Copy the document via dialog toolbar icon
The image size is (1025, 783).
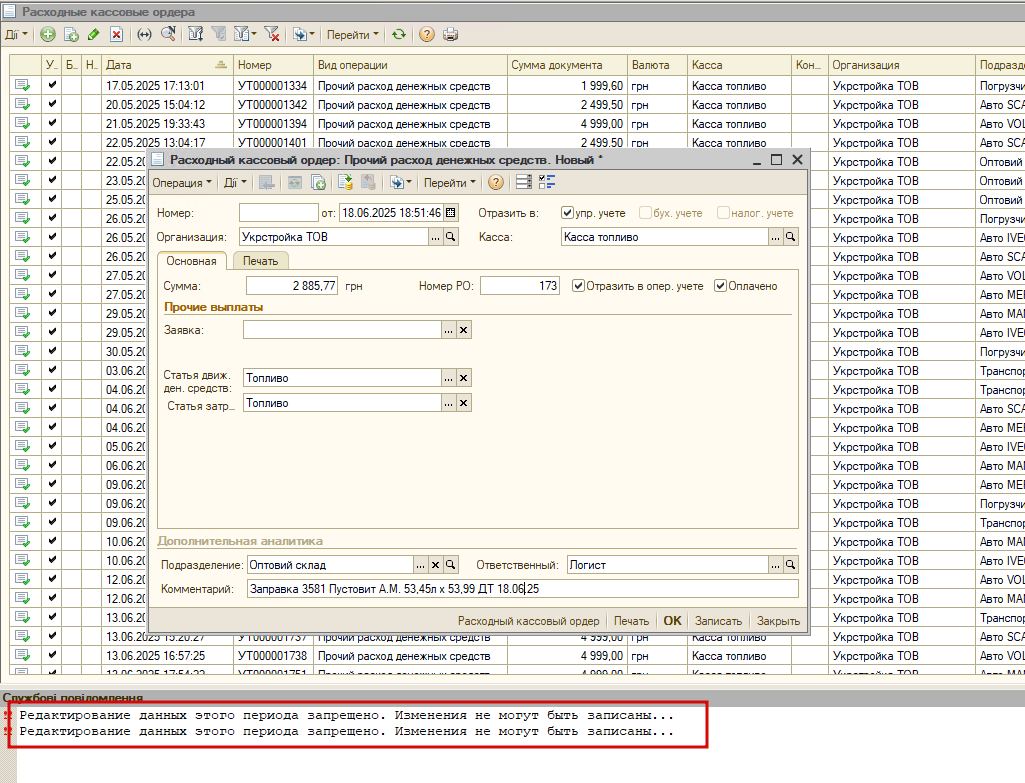318,183
